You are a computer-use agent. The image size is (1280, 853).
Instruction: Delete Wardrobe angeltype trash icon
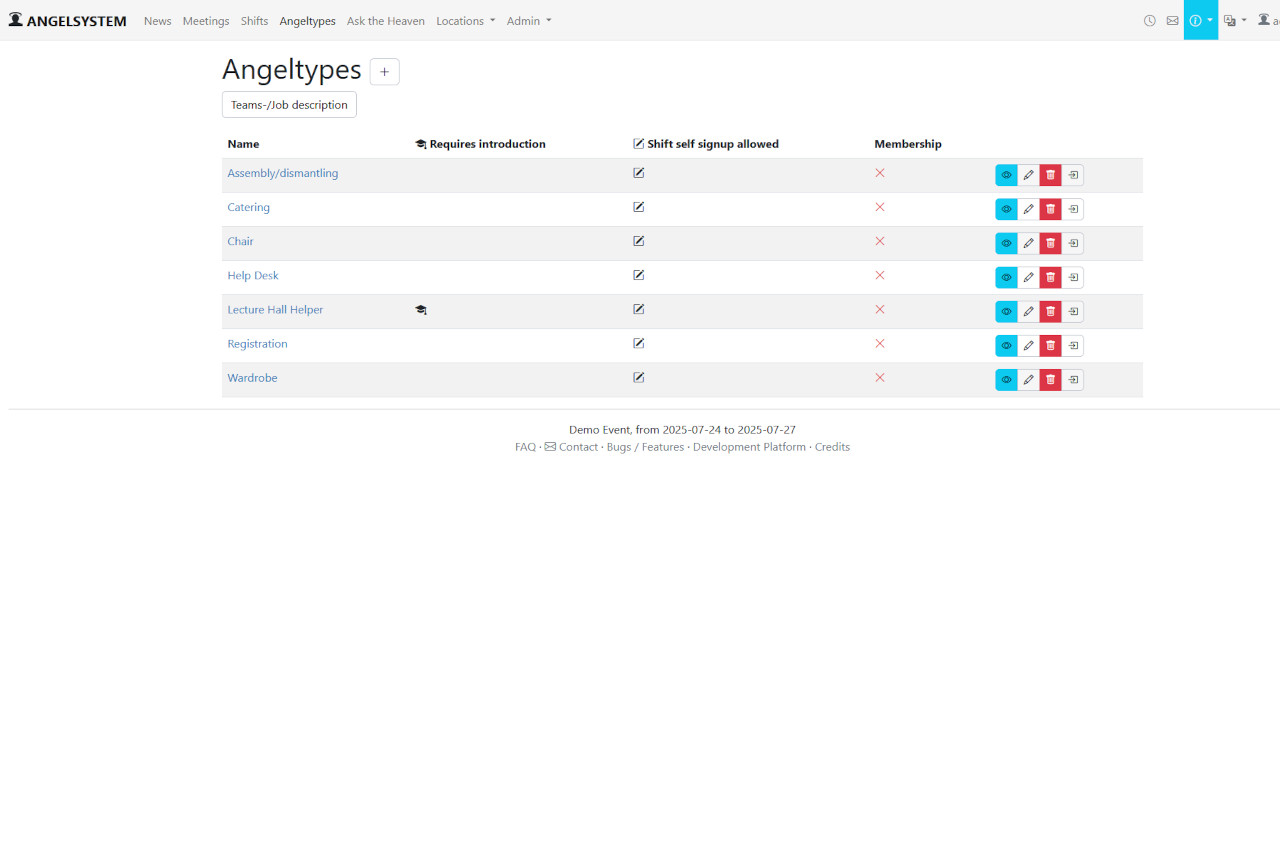click(x=1051, y=379)
